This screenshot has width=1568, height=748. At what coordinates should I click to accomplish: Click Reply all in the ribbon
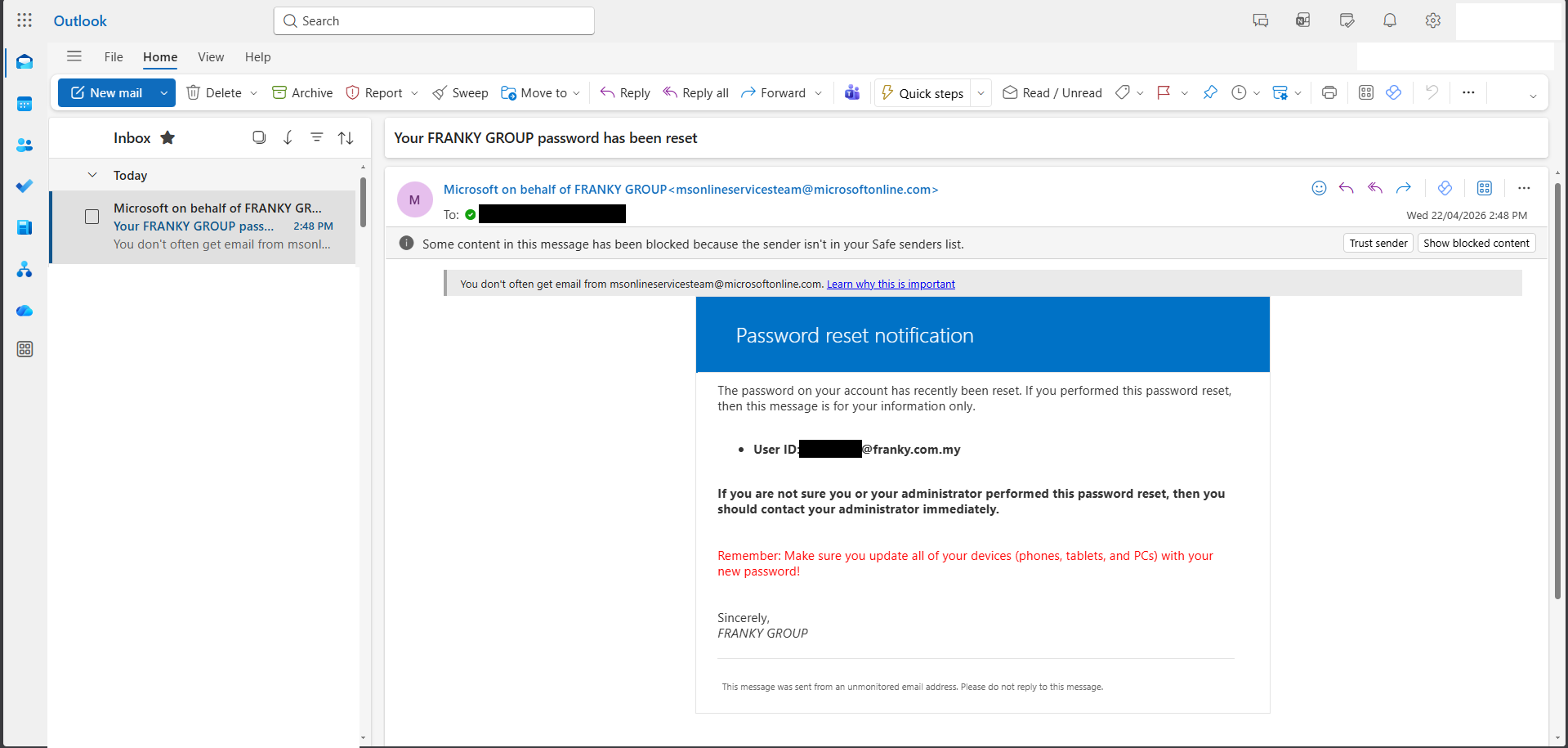(x=695, y=93)
